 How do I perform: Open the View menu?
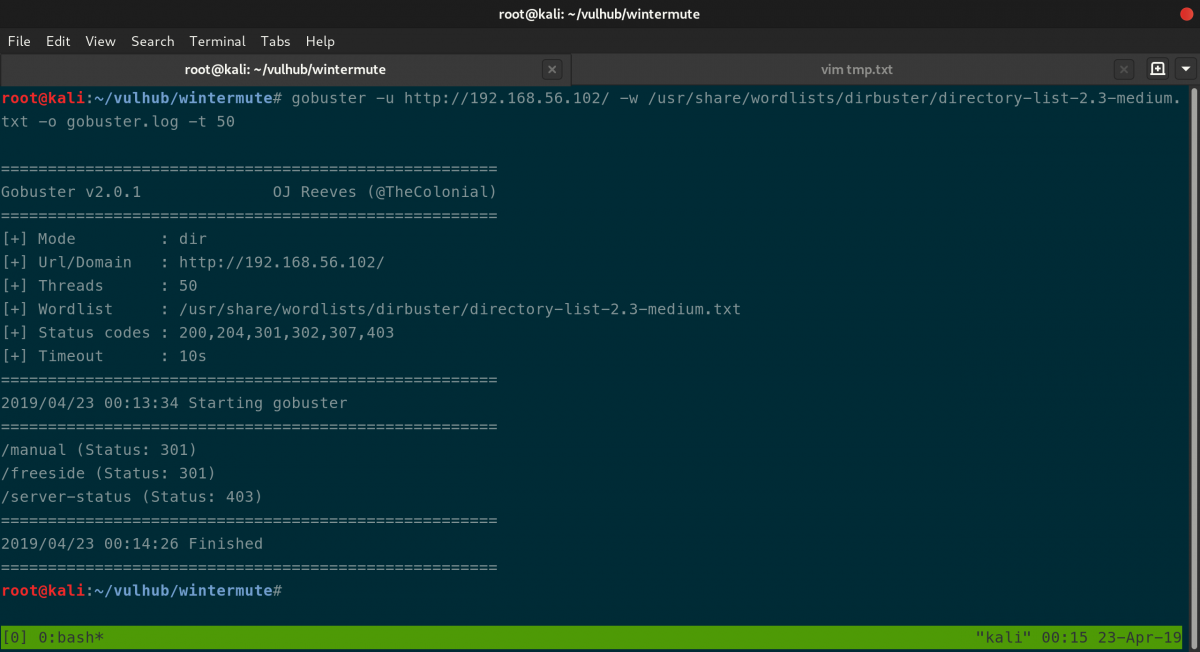tap(100, 41)
